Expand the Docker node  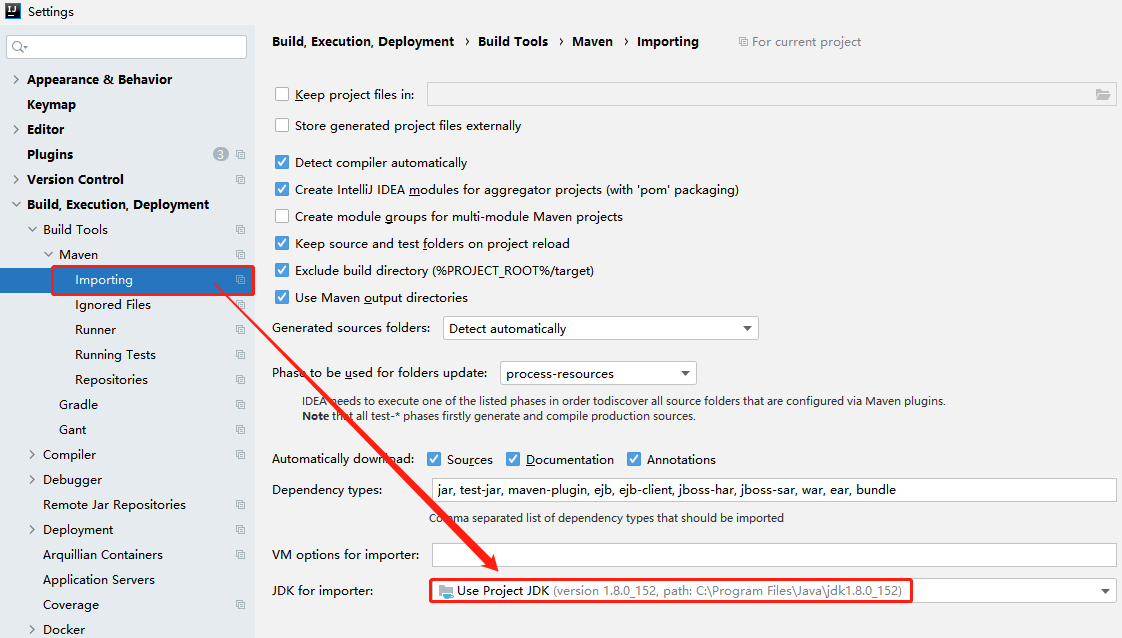(32, 630)
